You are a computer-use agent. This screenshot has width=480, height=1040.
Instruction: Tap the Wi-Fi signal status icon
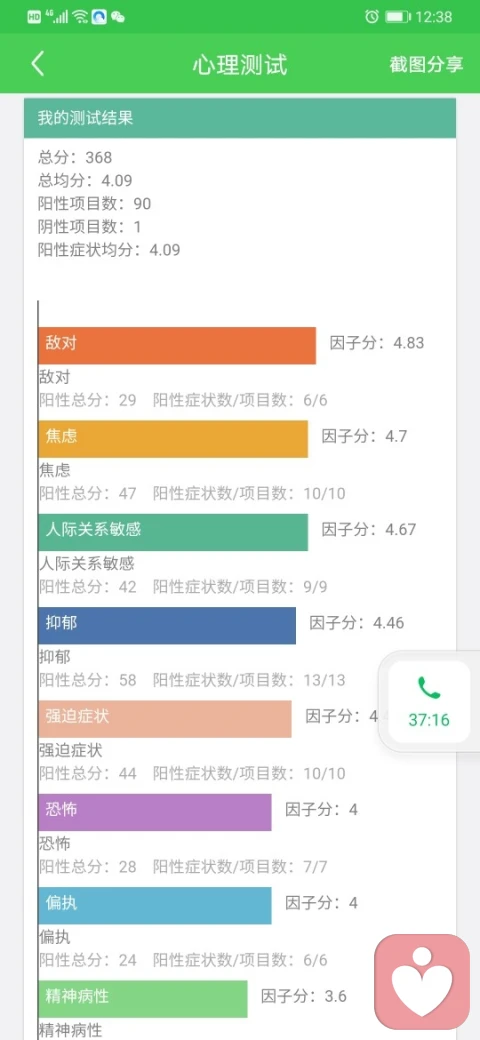coord(80,17)
